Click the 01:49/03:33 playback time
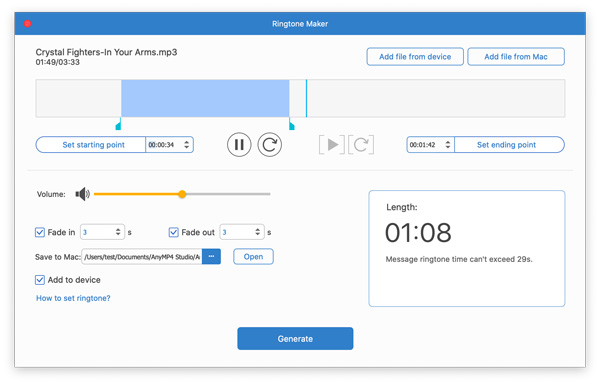 pos(58,62)
